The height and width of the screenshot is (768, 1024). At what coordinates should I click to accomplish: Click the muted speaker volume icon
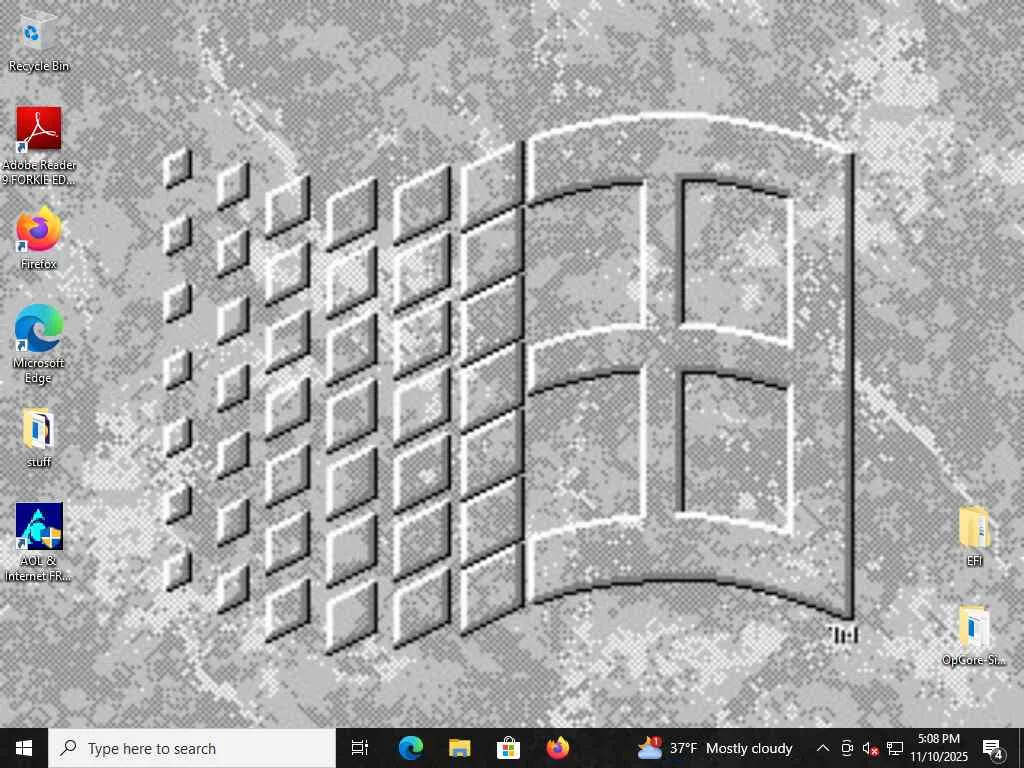[x=870, y=748]
